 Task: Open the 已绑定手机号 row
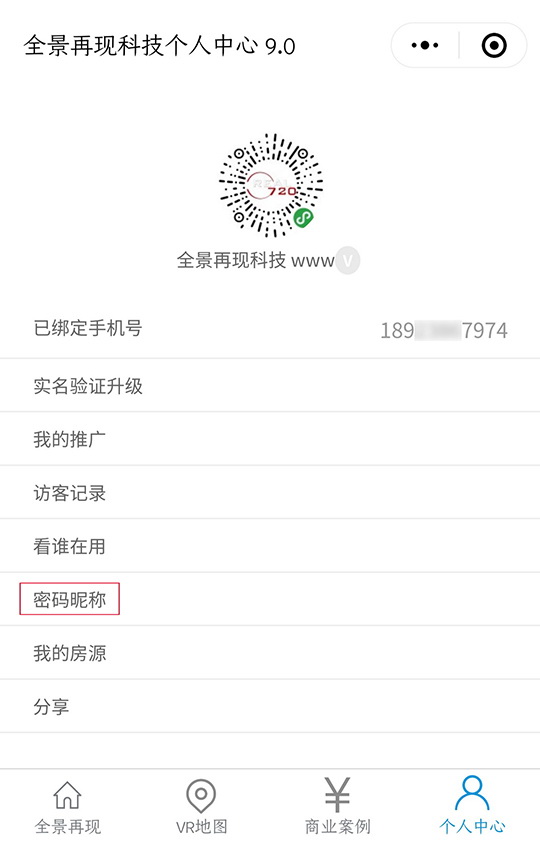(270, 329)
